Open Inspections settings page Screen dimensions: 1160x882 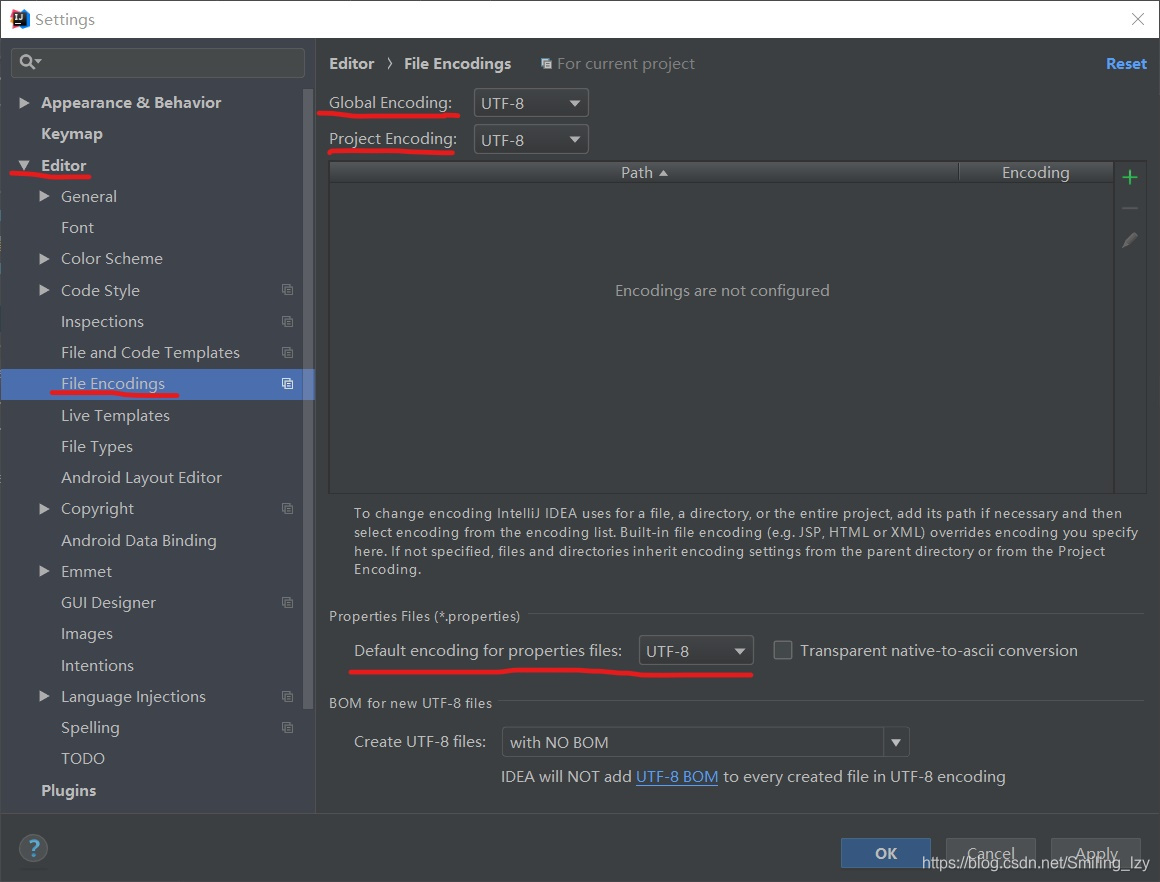point(102,321)
